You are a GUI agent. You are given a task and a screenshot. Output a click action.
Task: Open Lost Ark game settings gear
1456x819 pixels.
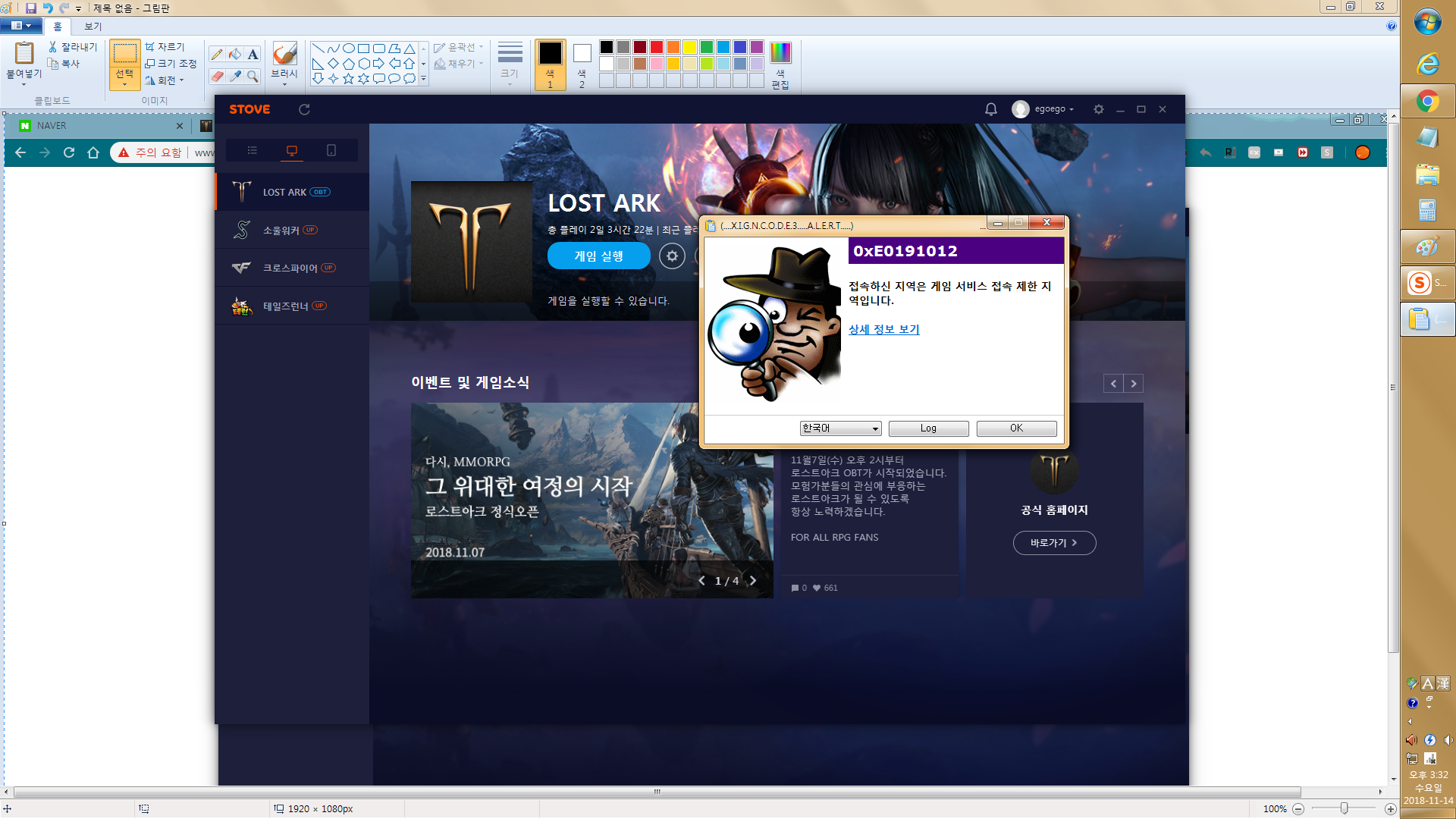[x=672, y=256]
